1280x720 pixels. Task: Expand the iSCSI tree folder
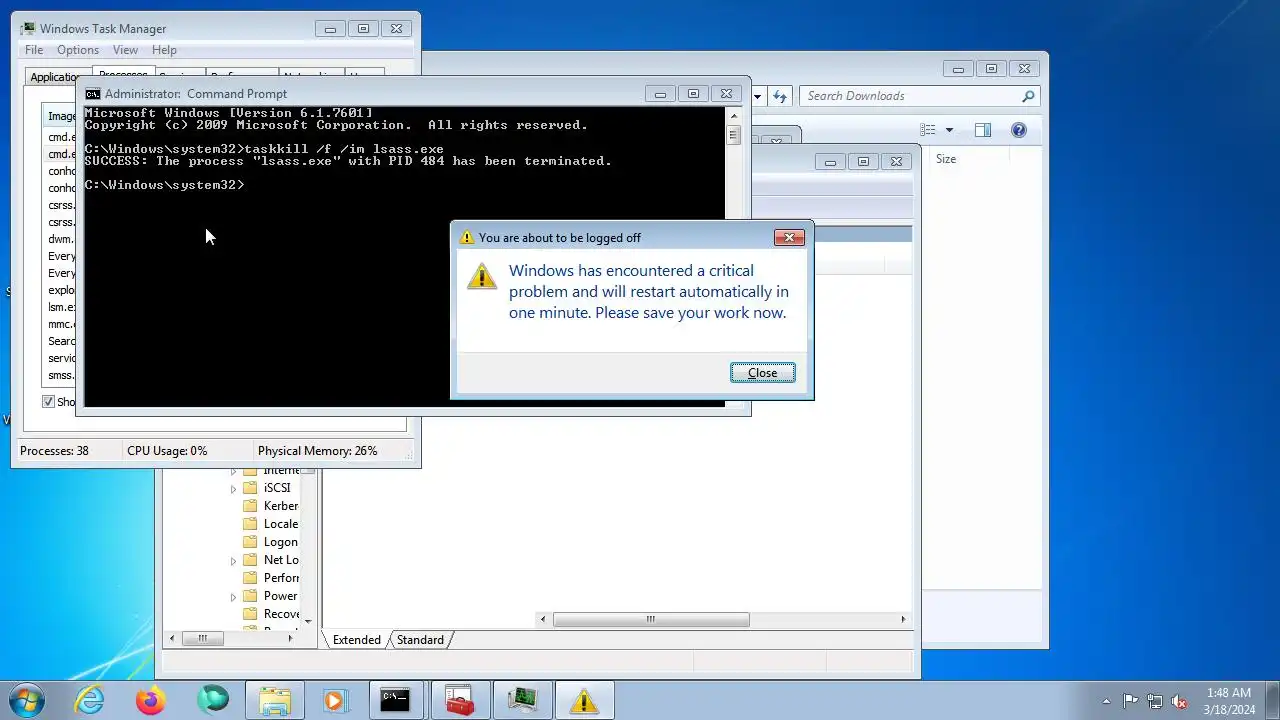pyautogui.click(x=234, y=489)
